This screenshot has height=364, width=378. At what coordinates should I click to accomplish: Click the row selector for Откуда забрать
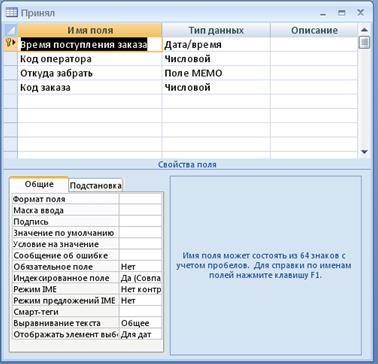click(x=10, y=73)
